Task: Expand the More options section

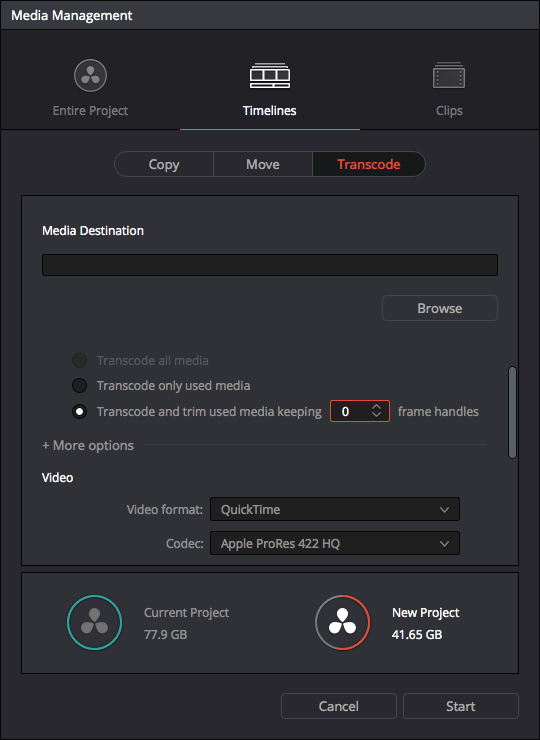Action: (x=88, y=446)
